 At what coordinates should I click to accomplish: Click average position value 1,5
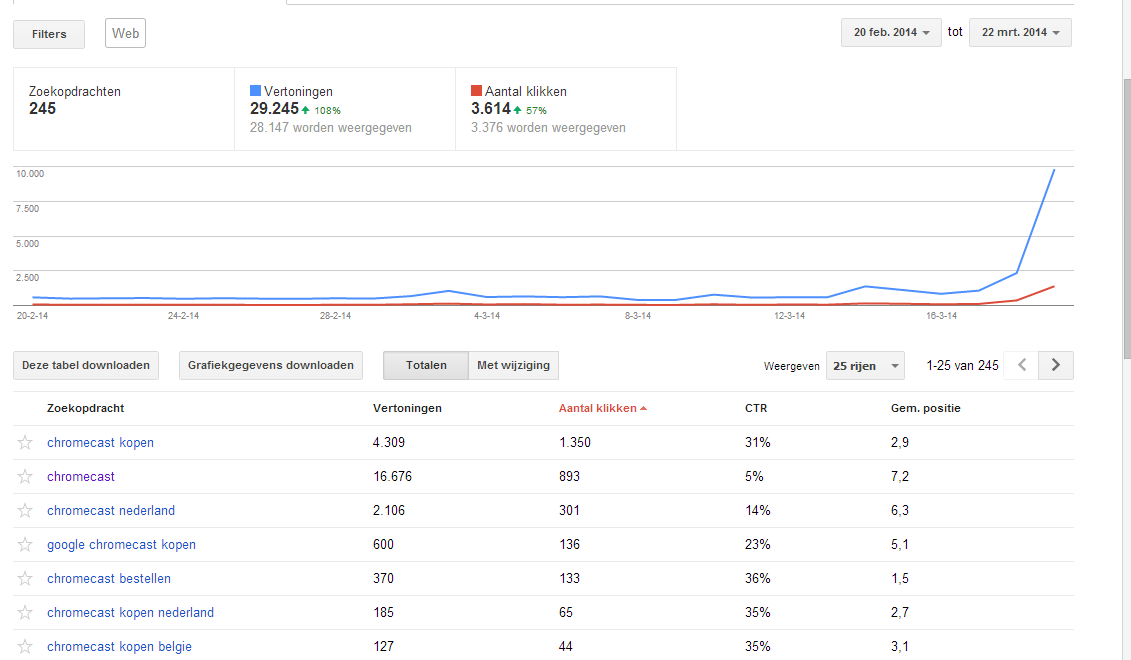click(899, 578)
